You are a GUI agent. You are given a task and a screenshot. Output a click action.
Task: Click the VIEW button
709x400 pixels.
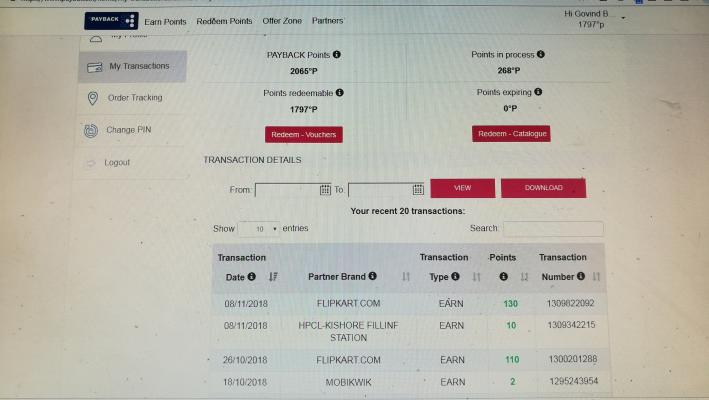pos(463,188)
